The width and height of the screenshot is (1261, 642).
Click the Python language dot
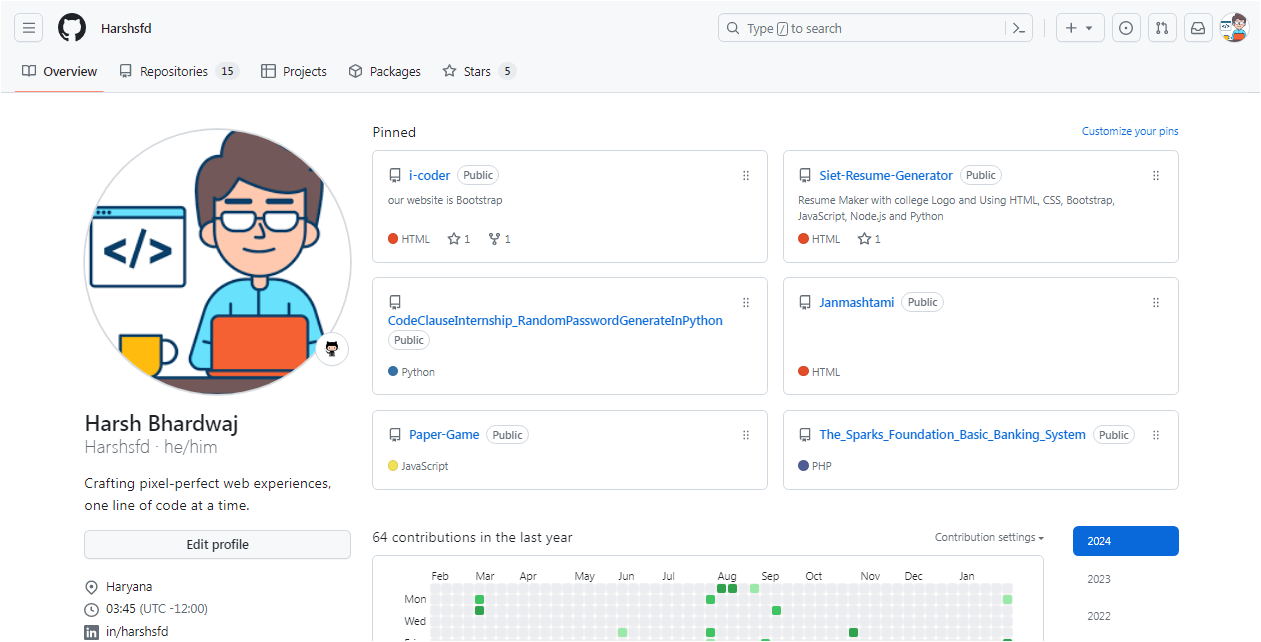coord(393,372)
